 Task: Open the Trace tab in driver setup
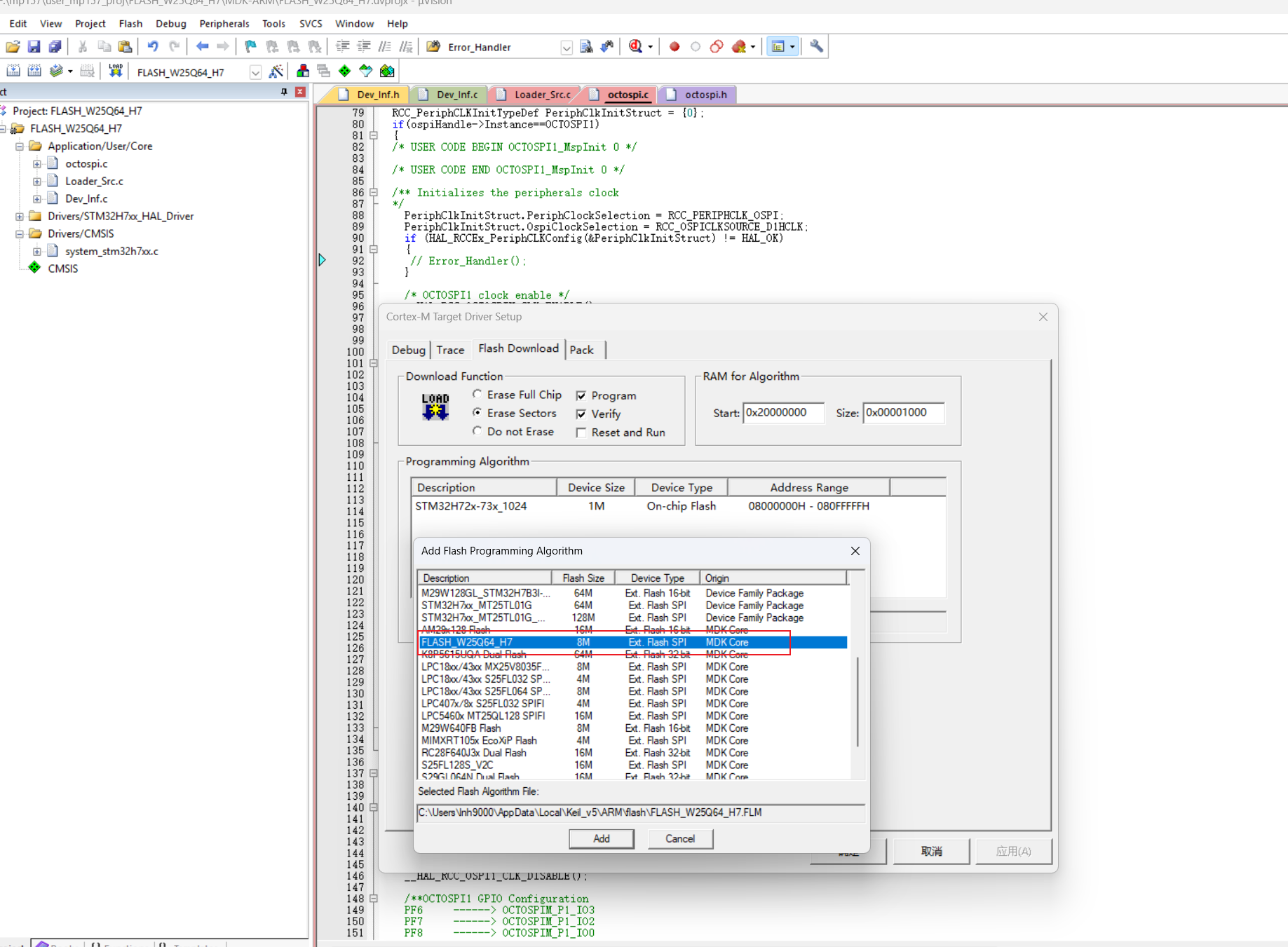[450, 350]
